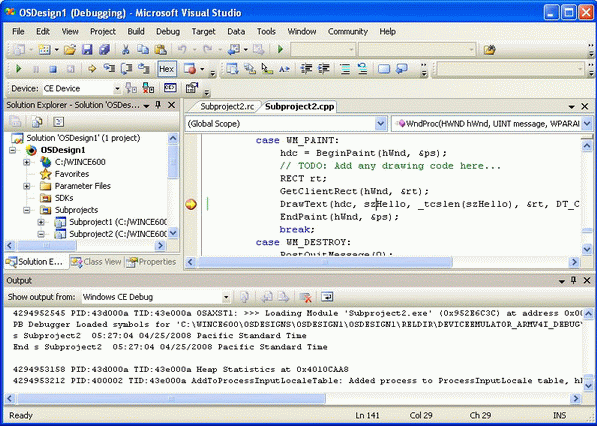
Task: Collapse the Subproject2 tree node
Action: tap(41, 235)
